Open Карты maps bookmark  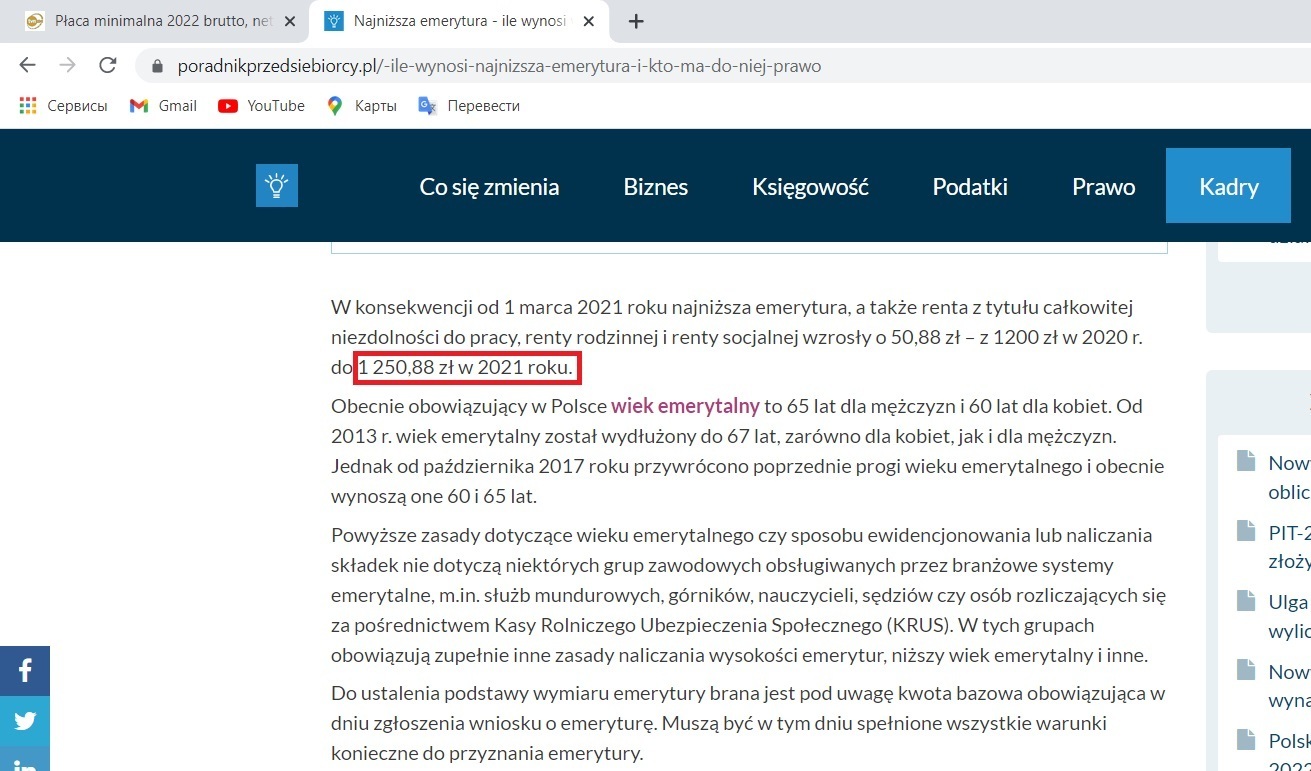coord(361,106)
